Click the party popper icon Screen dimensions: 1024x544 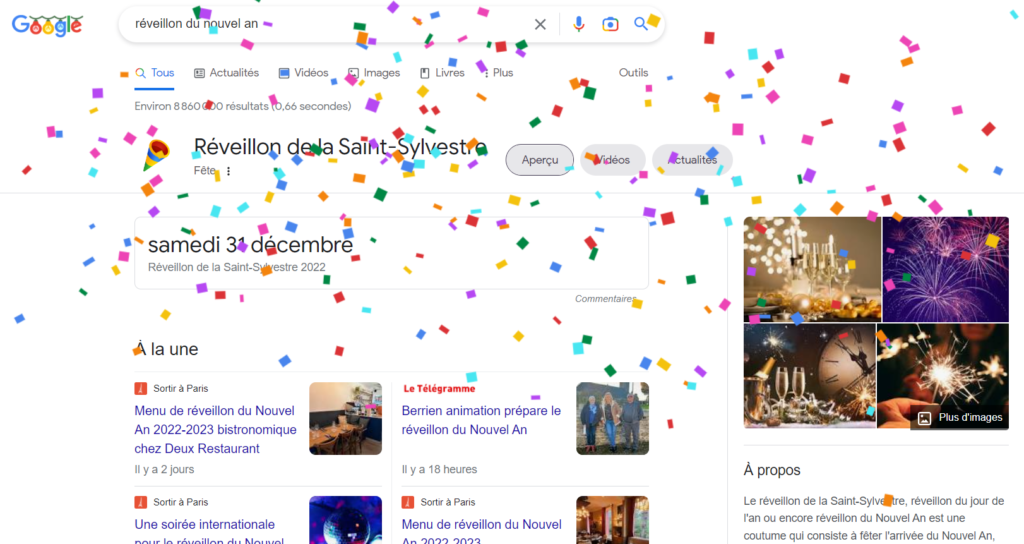(x=157, y=155)
